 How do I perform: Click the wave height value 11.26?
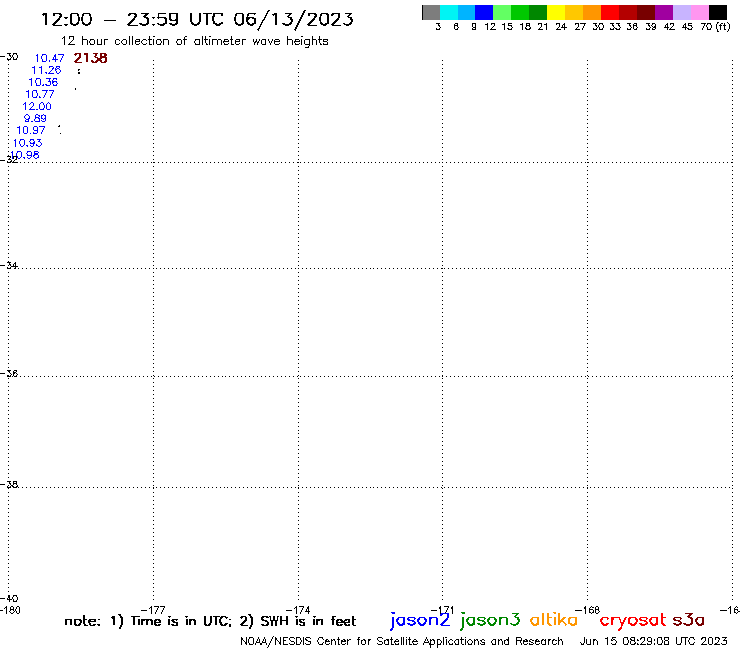point(46,70)
